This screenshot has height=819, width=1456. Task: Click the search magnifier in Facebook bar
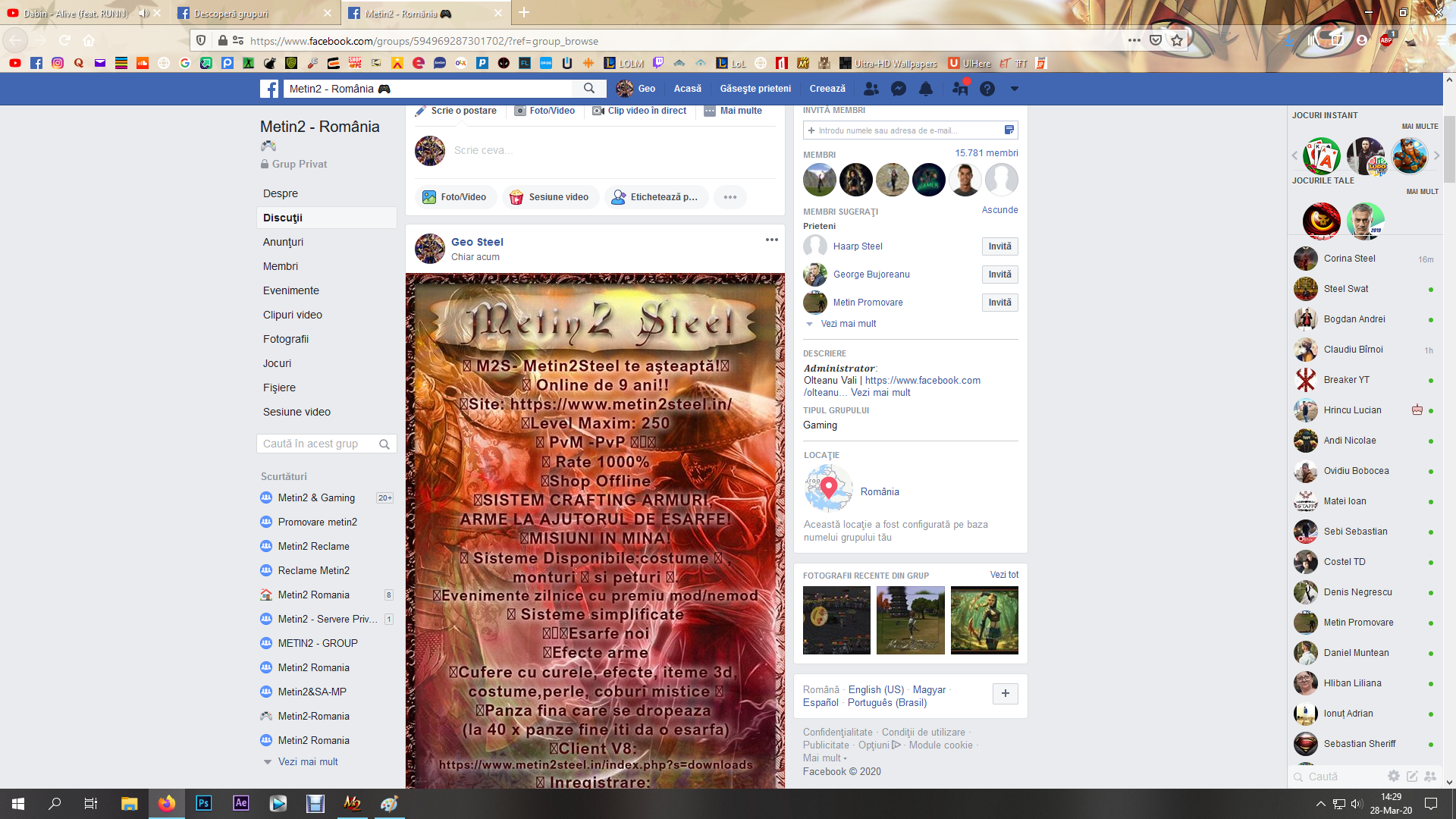click(x=589, y=89)
